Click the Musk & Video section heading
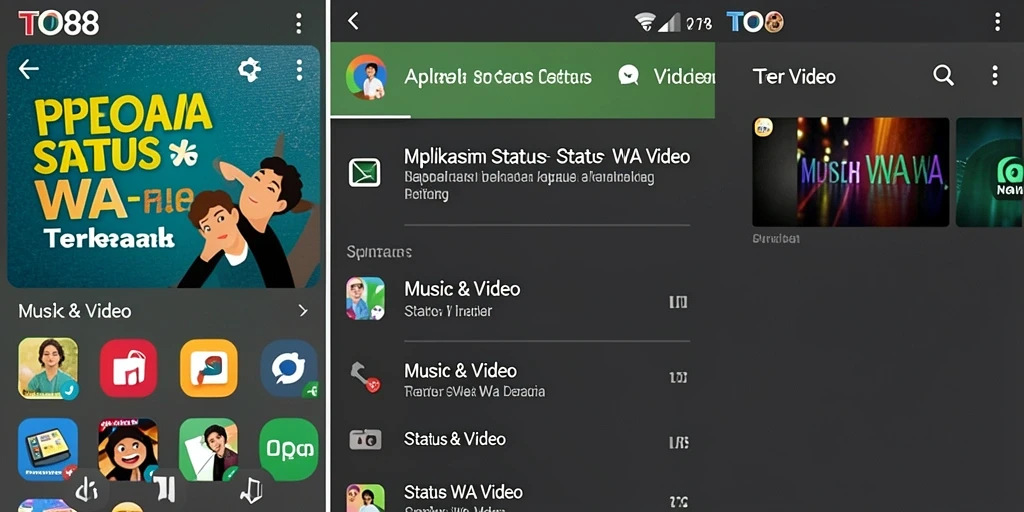The height and width of the screenshot is (512, 1024). [x=74, y=311]
